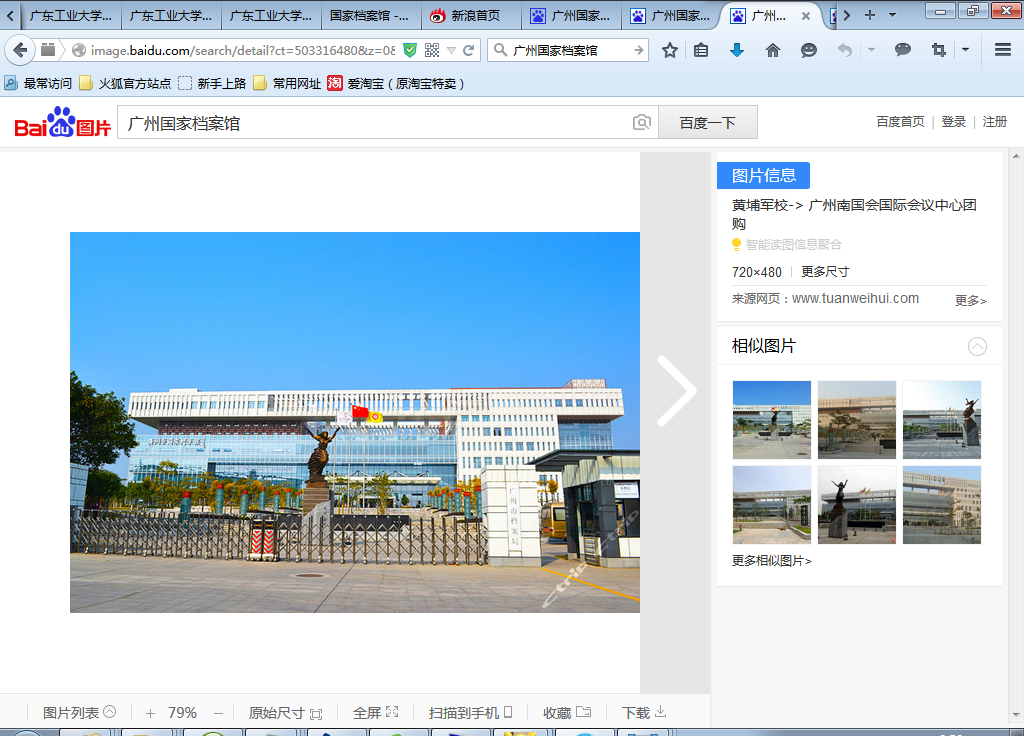Open the 更多相似图片 link
The image size is (1024, 736).
tap(772, 561)
